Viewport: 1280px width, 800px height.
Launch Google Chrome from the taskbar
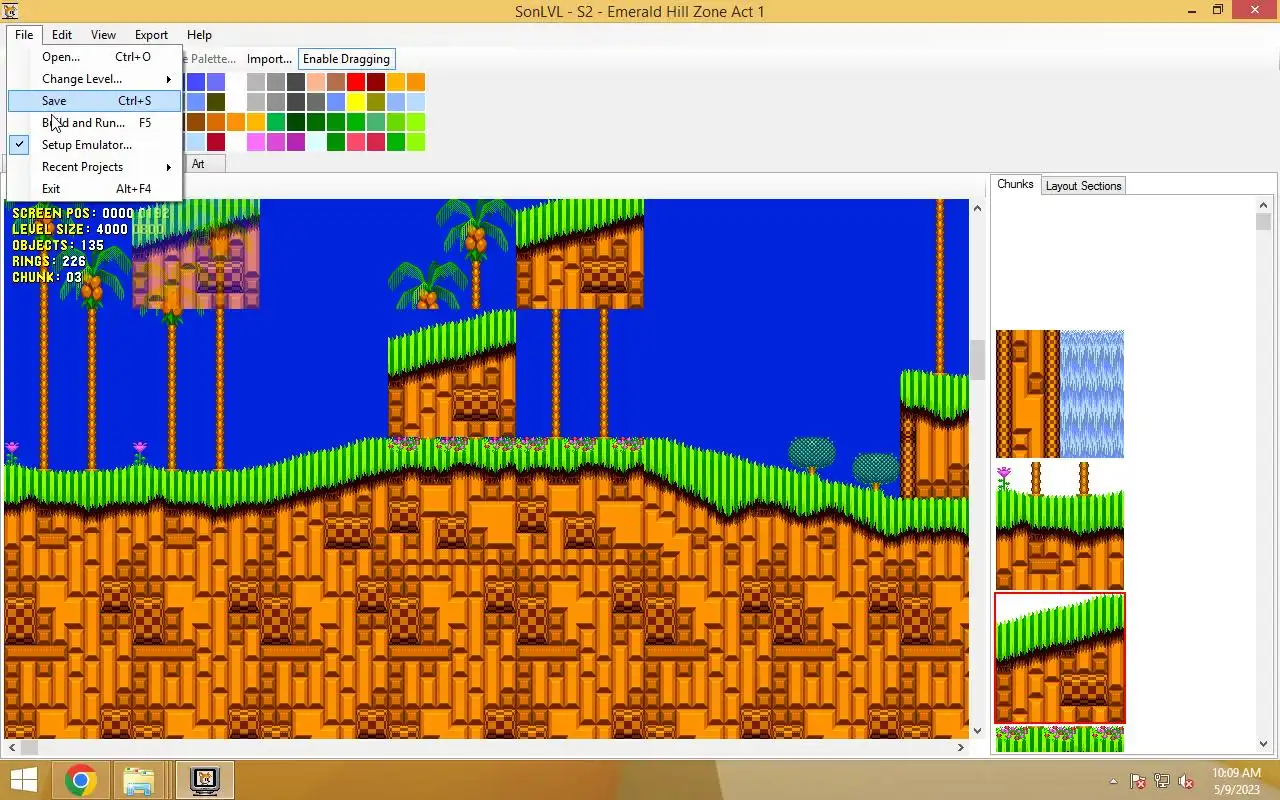(x=81, y=780)
